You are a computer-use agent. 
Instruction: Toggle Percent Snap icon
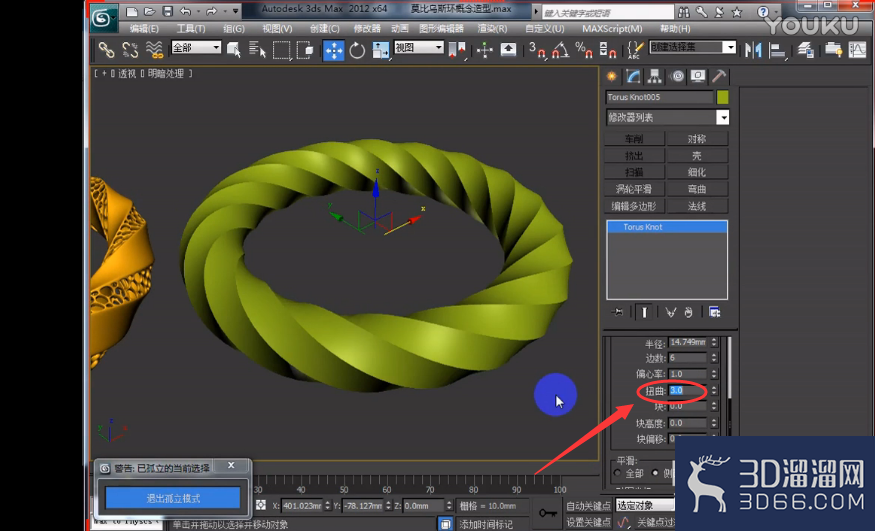coord(584,50)
